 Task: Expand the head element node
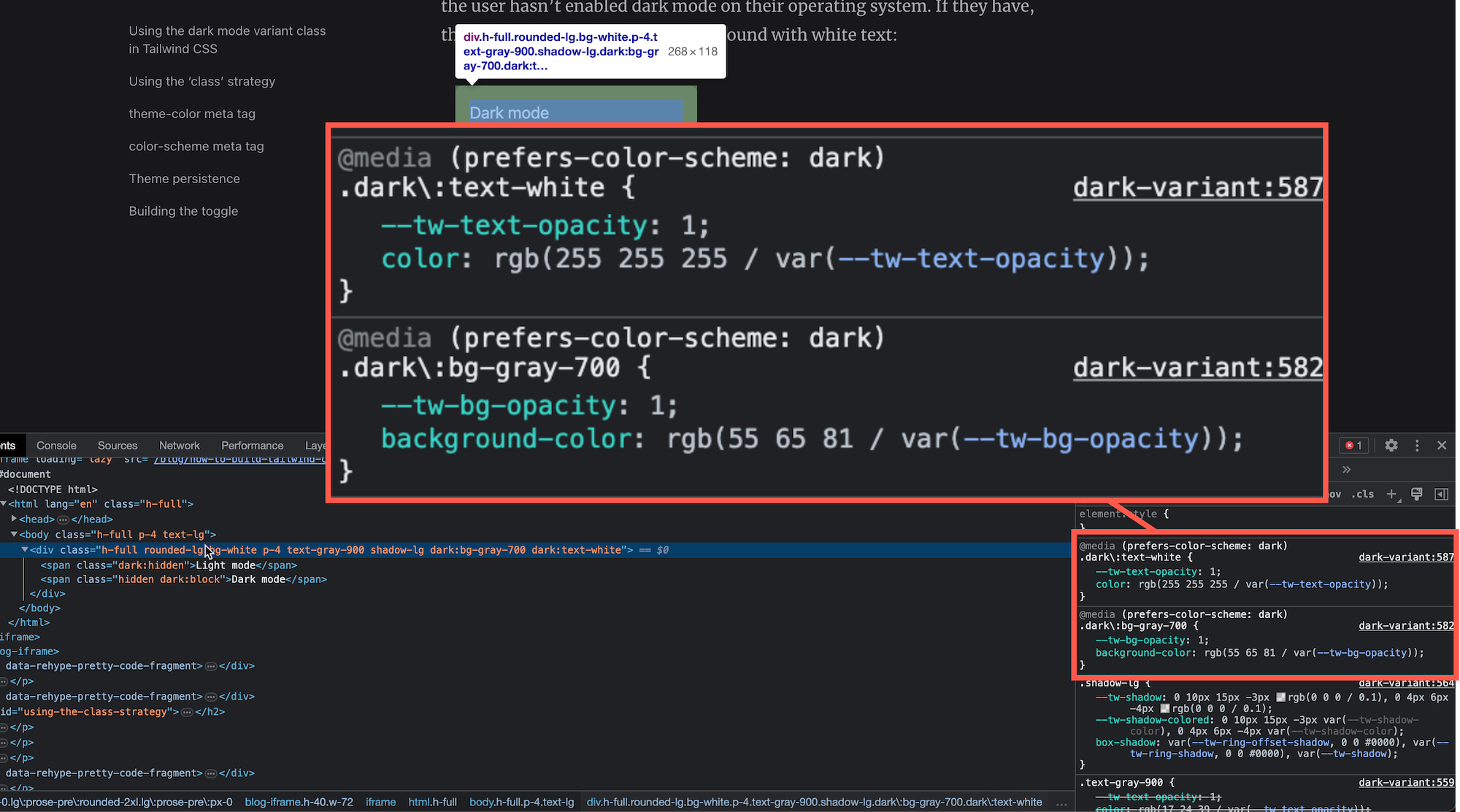[x=14, y=519]
